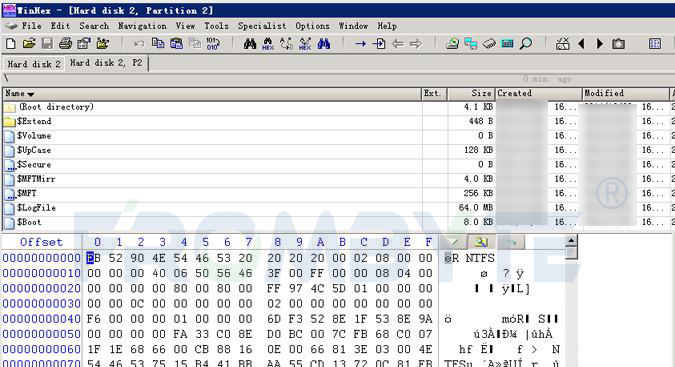
Task: Click the blue binoculars Simultaneous Search icon
Action: pyautogui.click(x=324, y=43)
